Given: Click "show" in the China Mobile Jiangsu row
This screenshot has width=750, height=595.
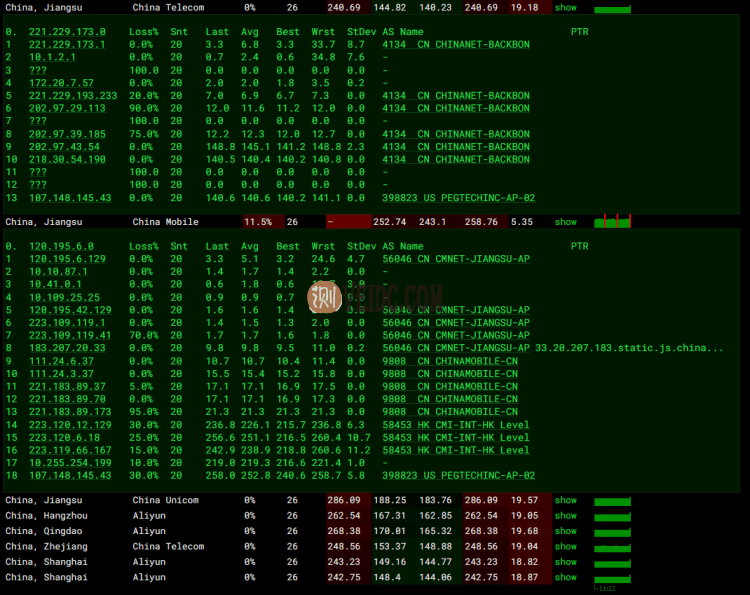Looking at the screenshot, I should click(x=566, y=222).
